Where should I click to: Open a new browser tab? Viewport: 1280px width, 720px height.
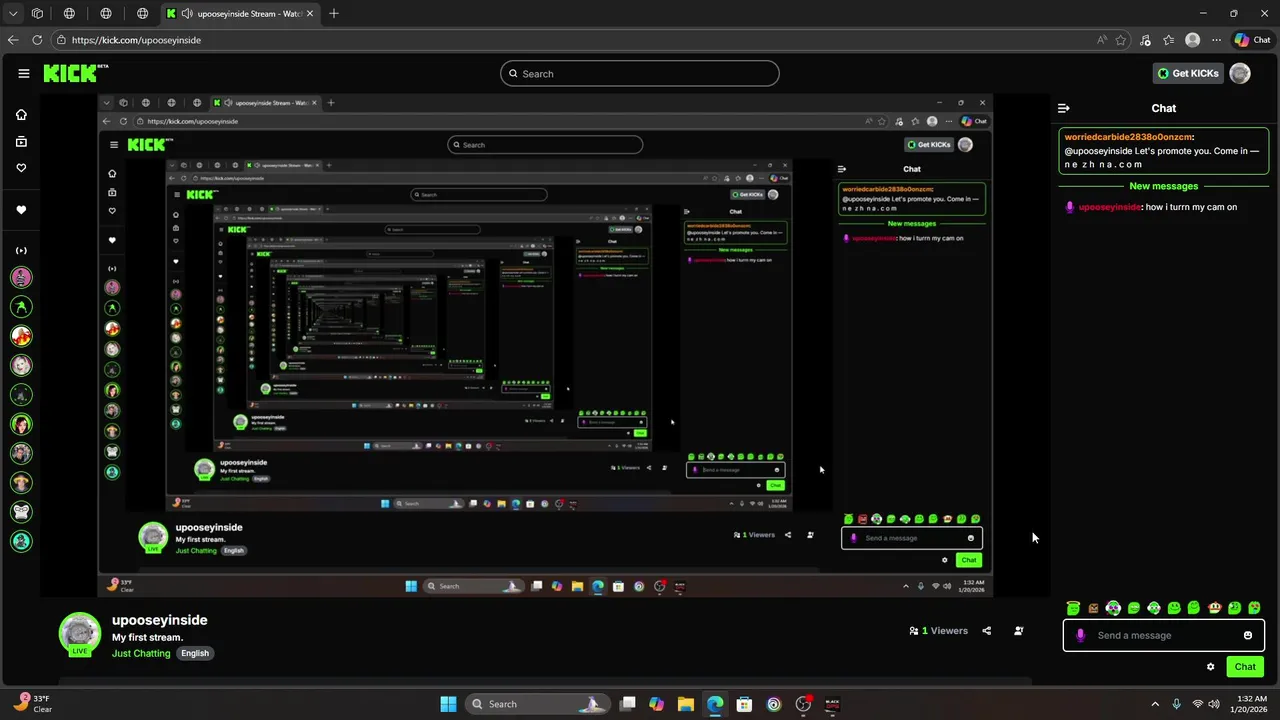(x=334, y=14)
